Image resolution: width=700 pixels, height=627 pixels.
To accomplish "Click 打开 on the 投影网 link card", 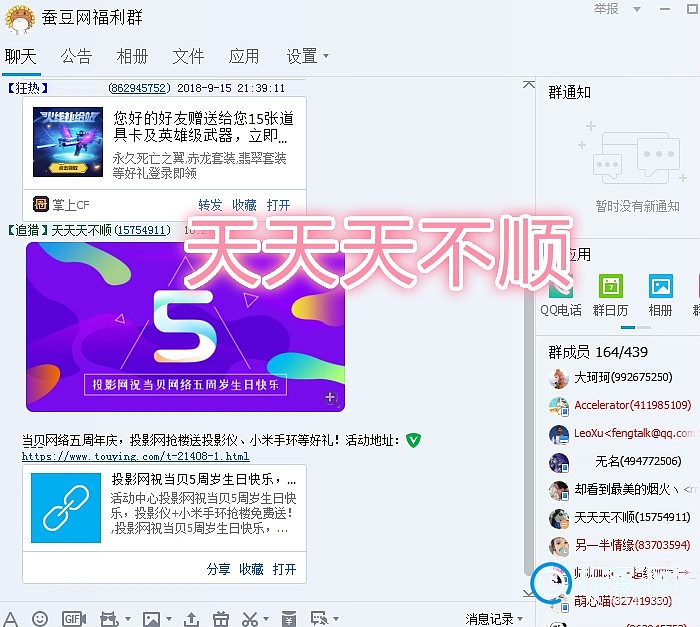I will [x=284, y=569].
